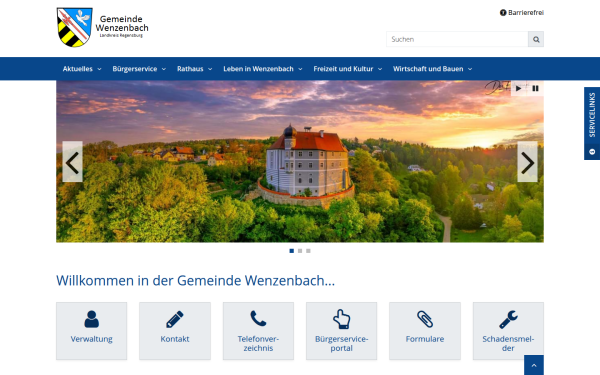The width and height of the screenshot is (600, 375).
Task: Click Willkommen in der Gemeinde Wenzenbach heading
Action: (196, 280)
